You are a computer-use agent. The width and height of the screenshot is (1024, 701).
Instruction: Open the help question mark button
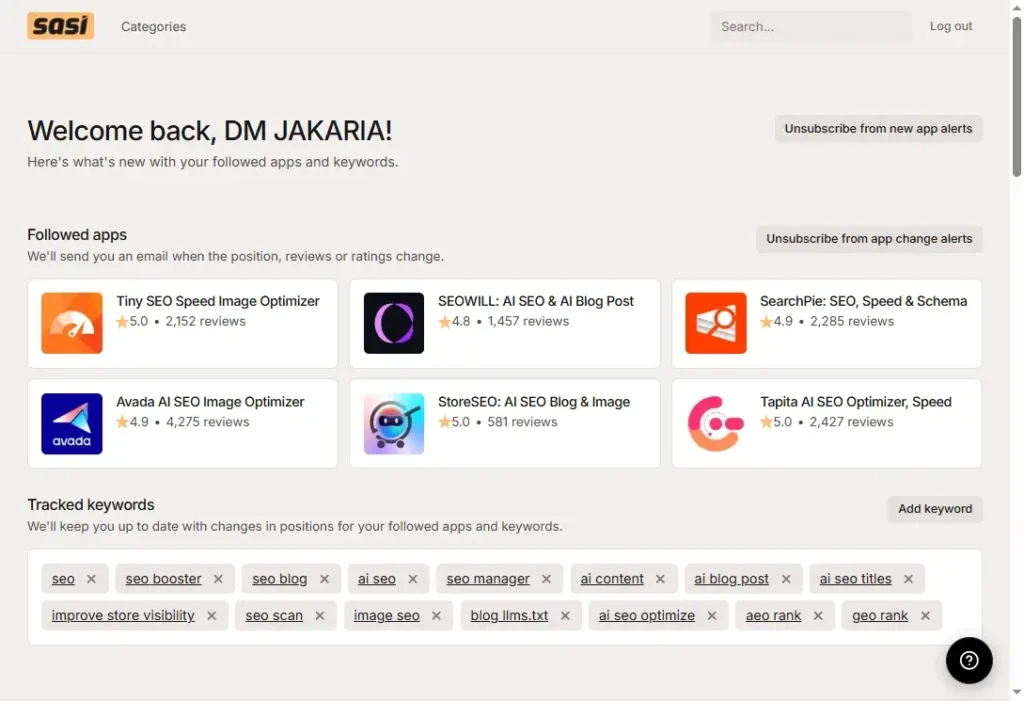pyautogui.click(x=968, y=660)
